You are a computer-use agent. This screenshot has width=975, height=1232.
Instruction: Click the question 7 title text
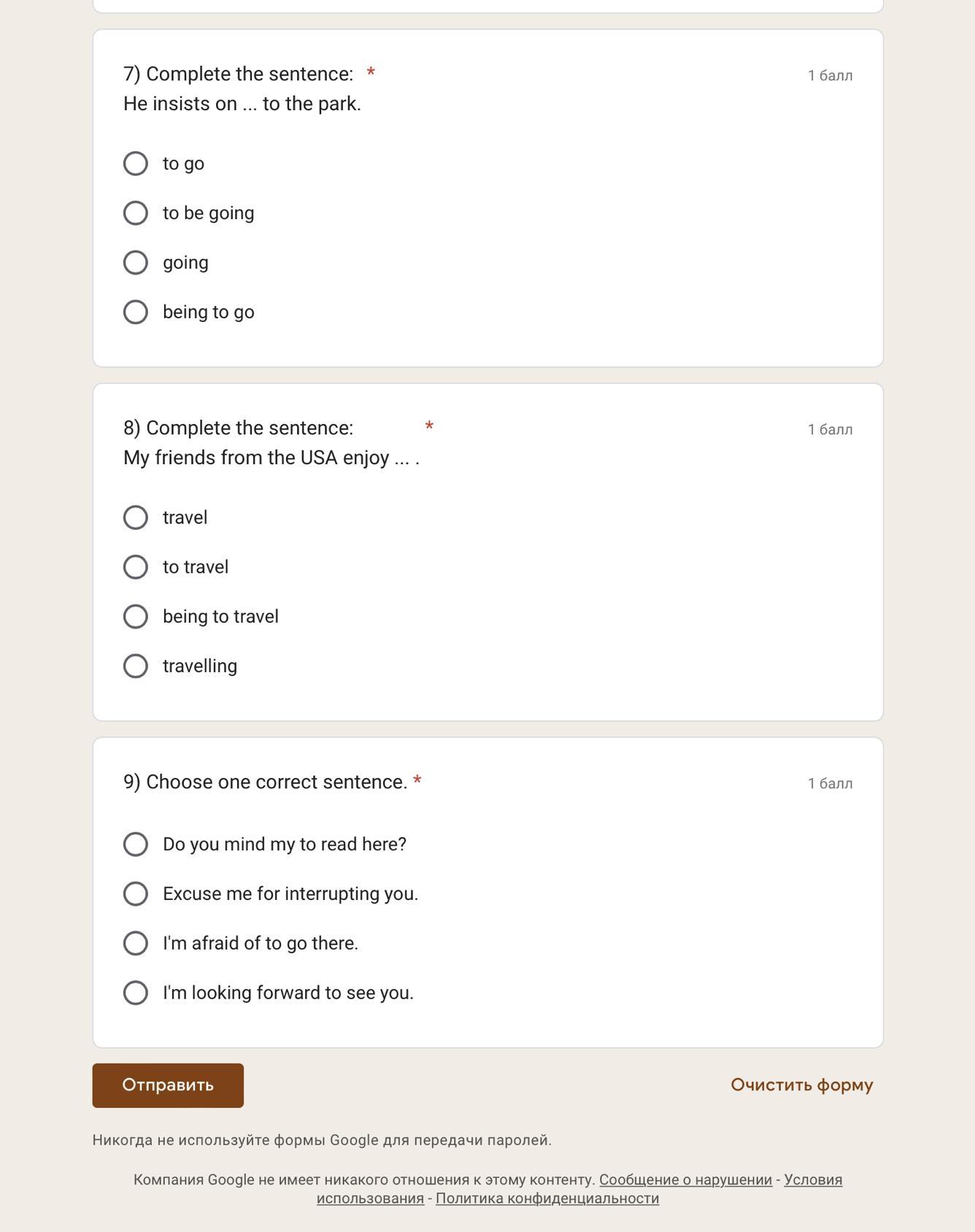238,74
